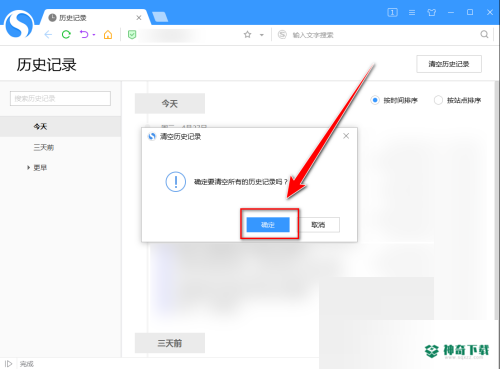Minimize the browser window
This screenshot has height=369, width=500.
point(451,13)
